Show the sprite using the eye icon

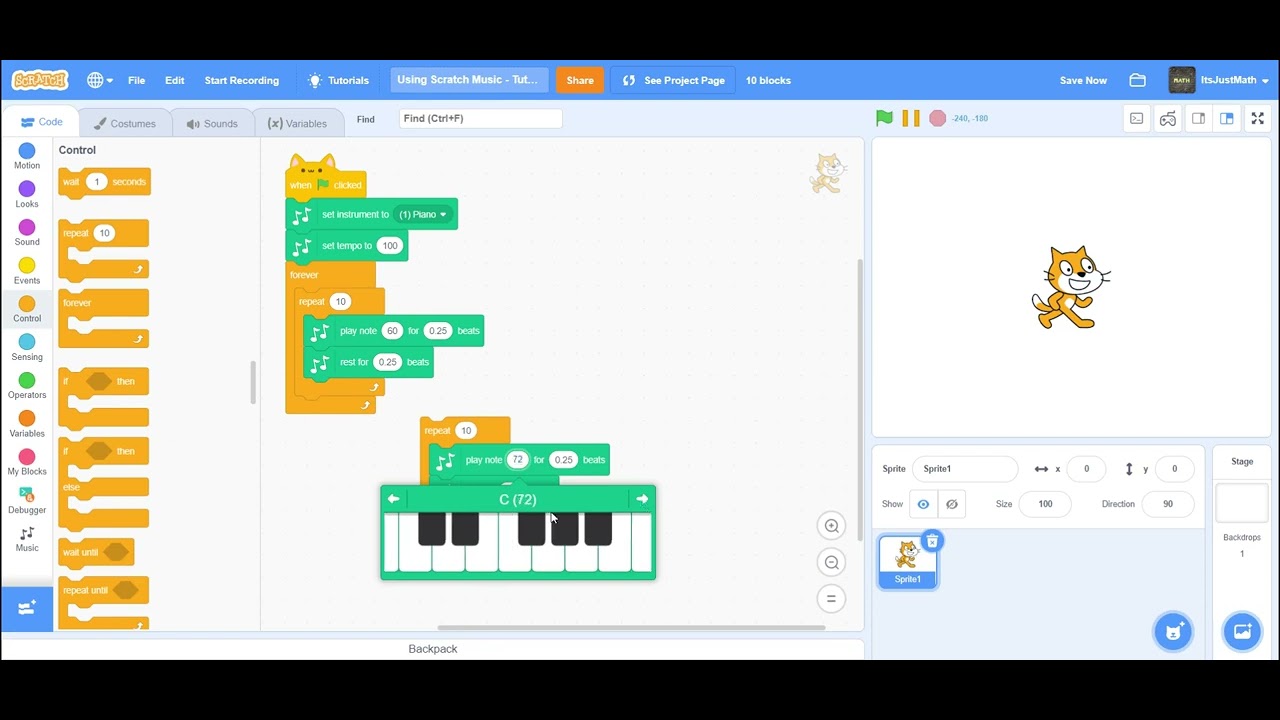pyautogui.click(x=923, y=504)
